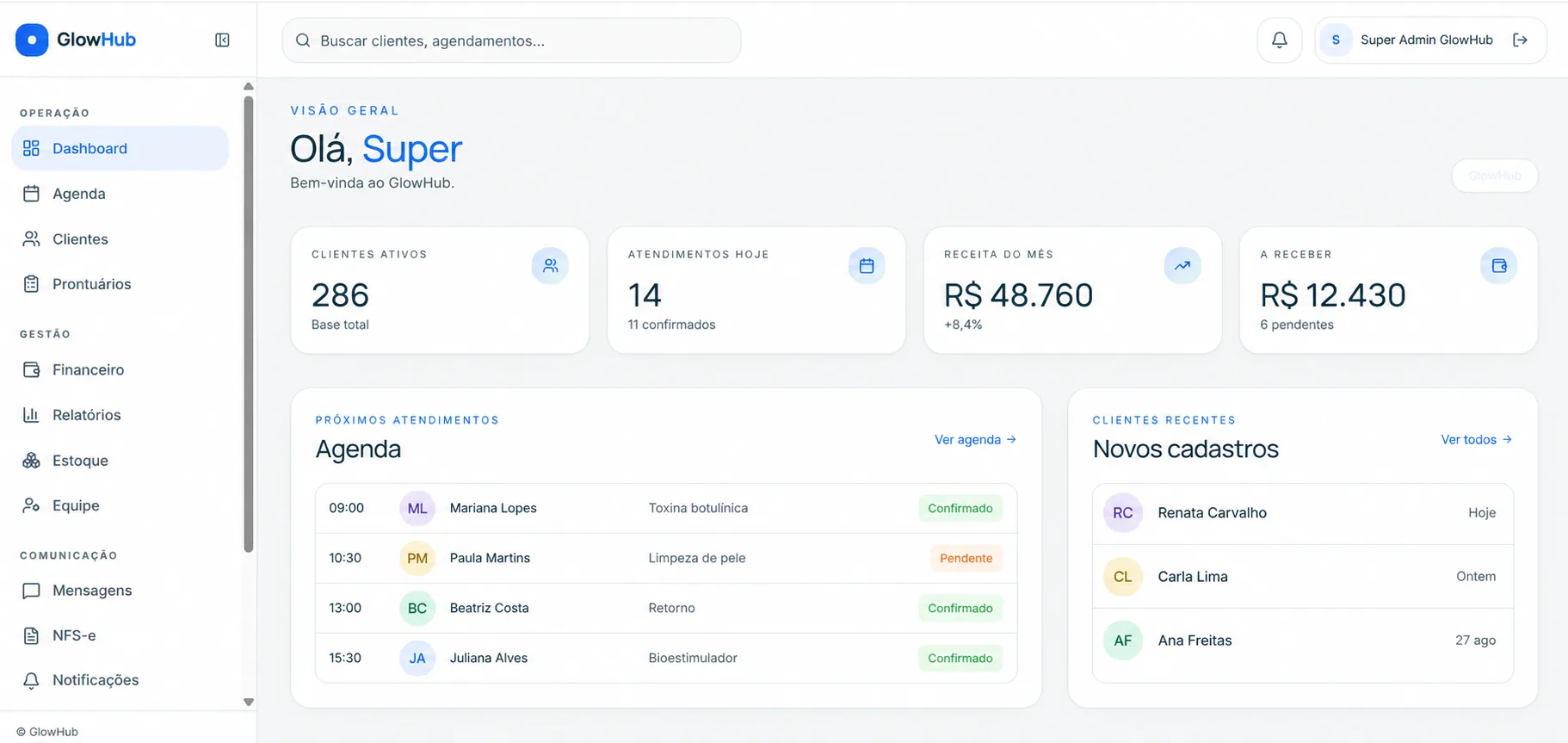The image size is (1568, 743).
Task: Click the sidebar scrollbar down arrow
Action: [x=249, y=702]
